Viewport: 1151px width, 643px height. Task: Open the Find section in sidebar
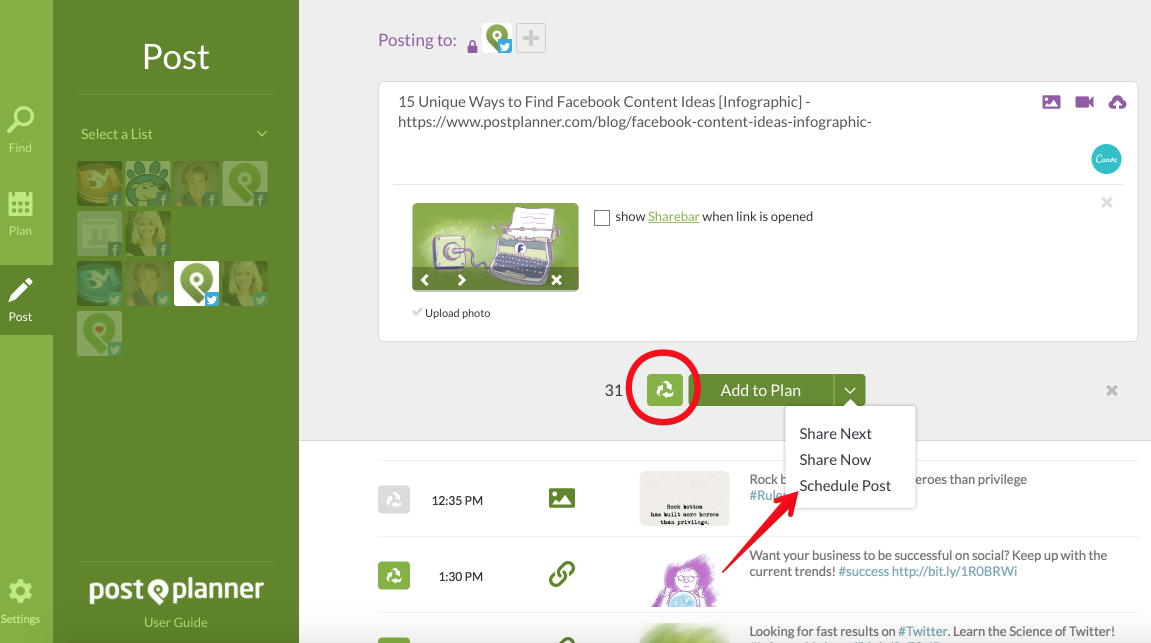(20, 130)
